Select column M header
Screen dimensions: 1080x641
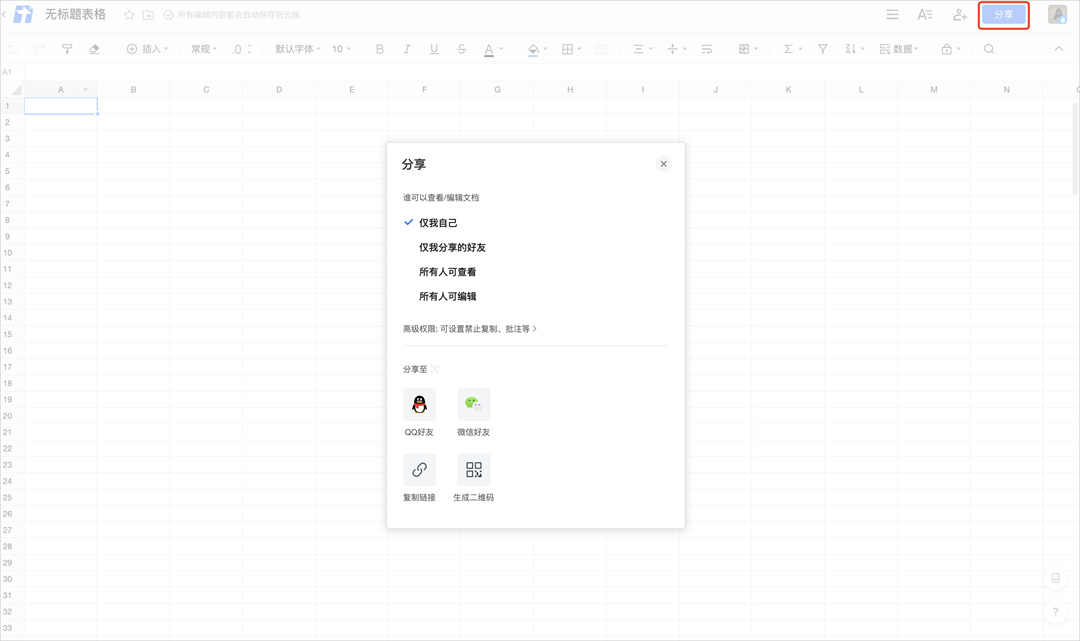coord(934,90)
